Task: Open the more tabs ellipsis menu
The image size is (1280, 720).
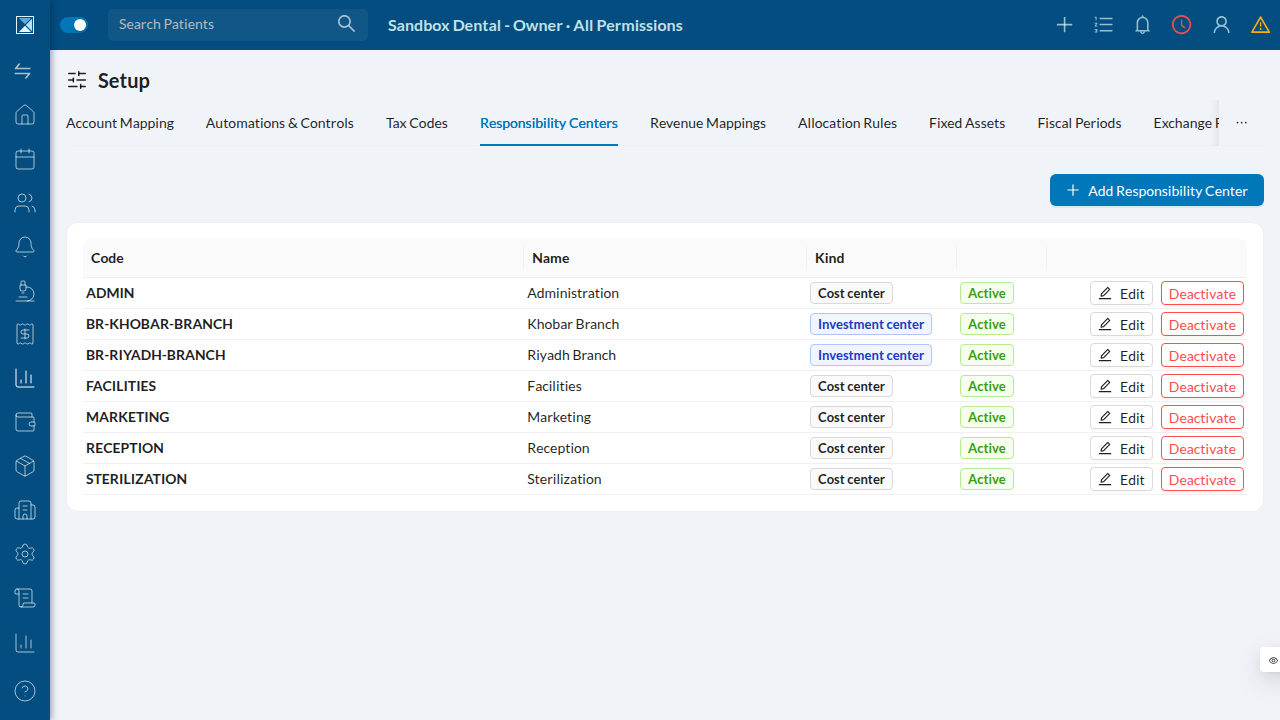Action: pyautogui.click(x=1241, y=123)
